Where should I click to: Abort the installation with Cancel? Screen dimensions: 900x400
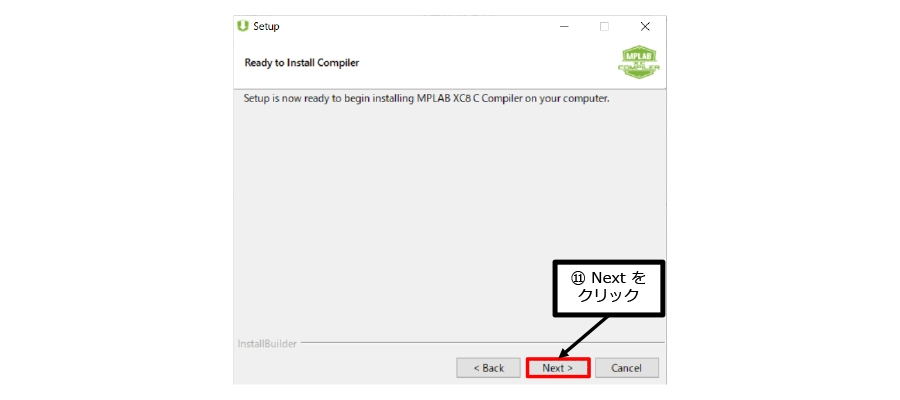(626, 368)
